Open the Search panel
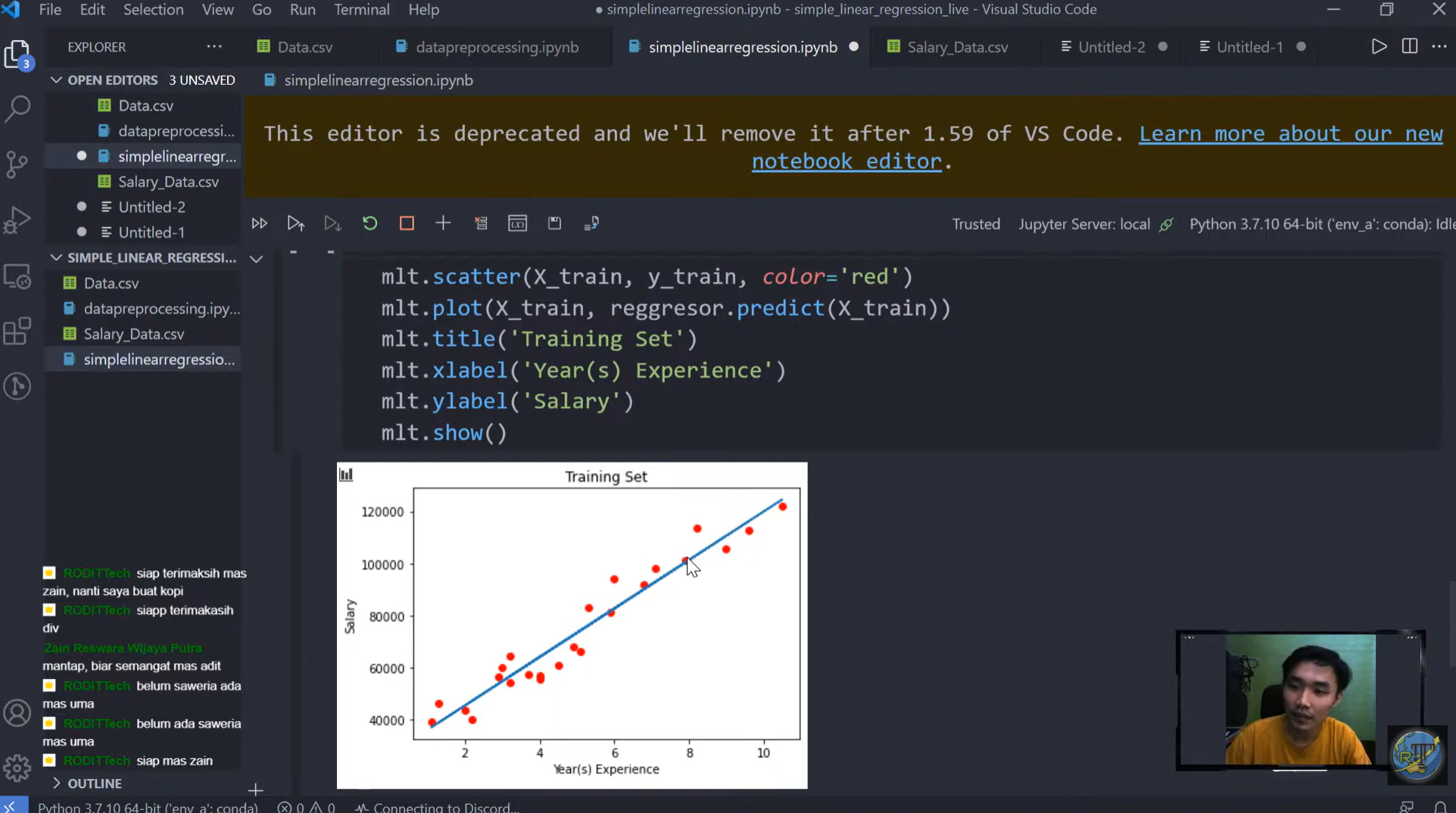 click(17, 109)
